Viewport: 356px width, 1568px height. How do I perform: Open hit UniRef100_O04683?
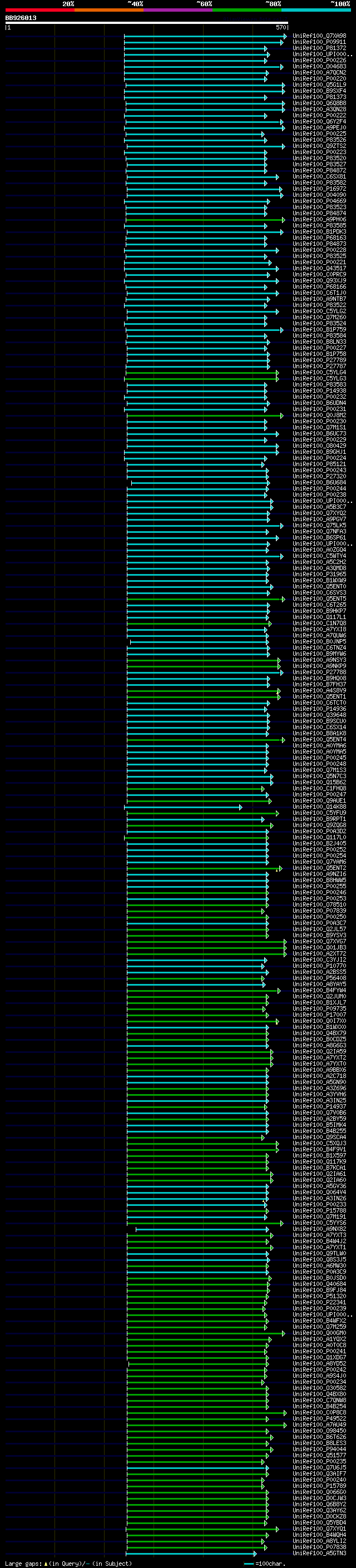(x=319, y=66)
